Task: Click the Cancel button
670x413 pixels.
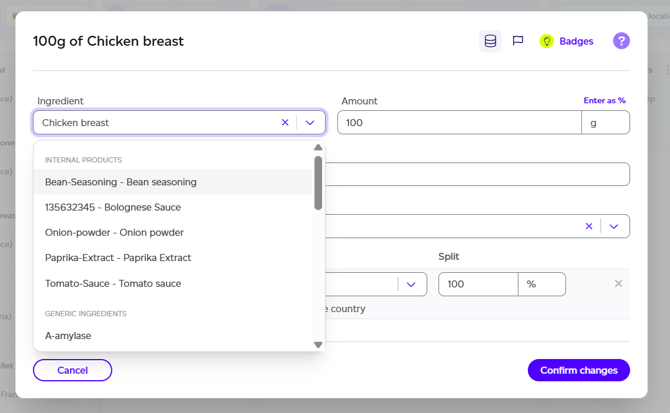Action: coord(73,370)
